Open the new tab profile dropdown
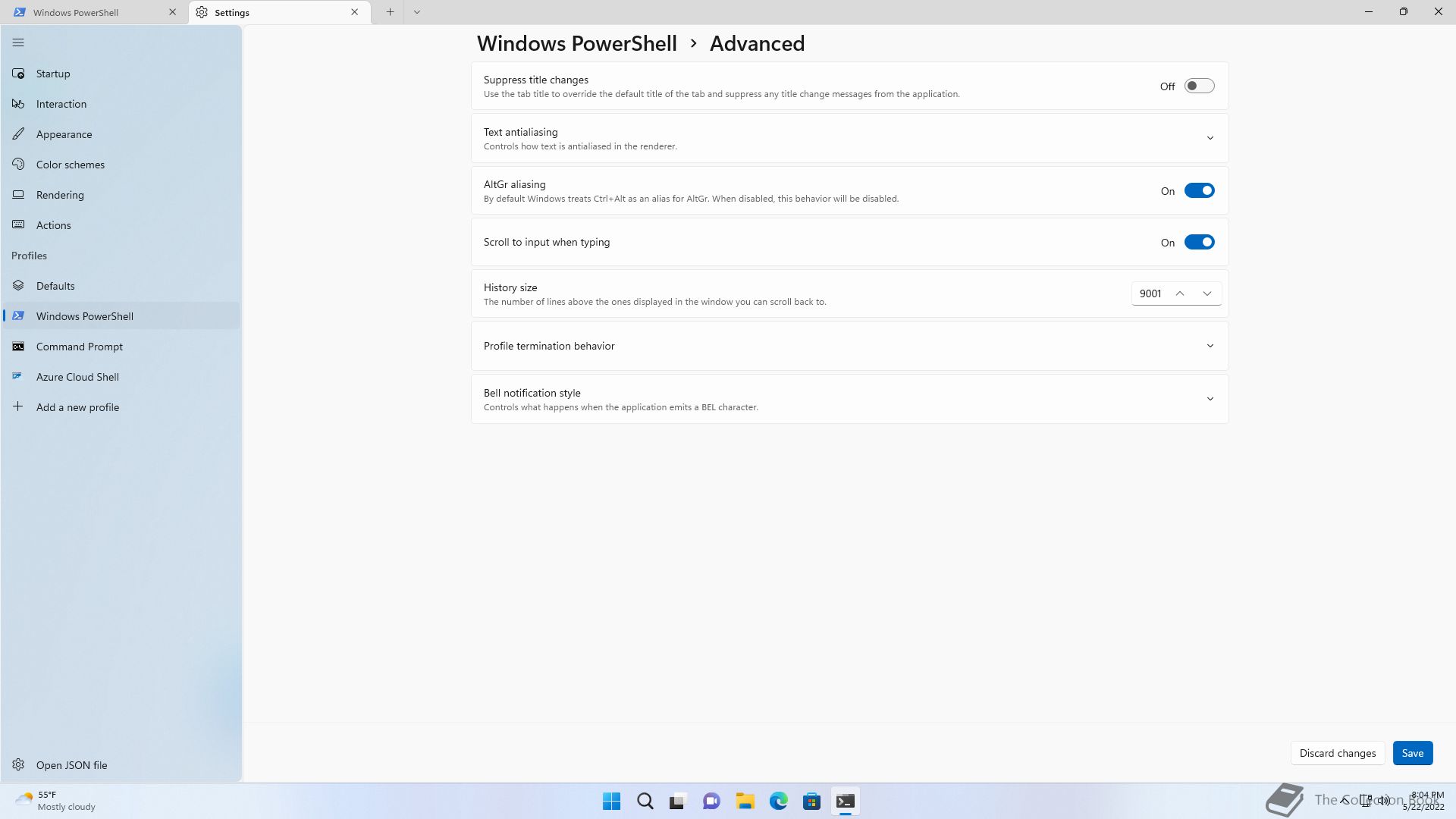The height and width of the screenshot is (819, 1456). [416, 12]
